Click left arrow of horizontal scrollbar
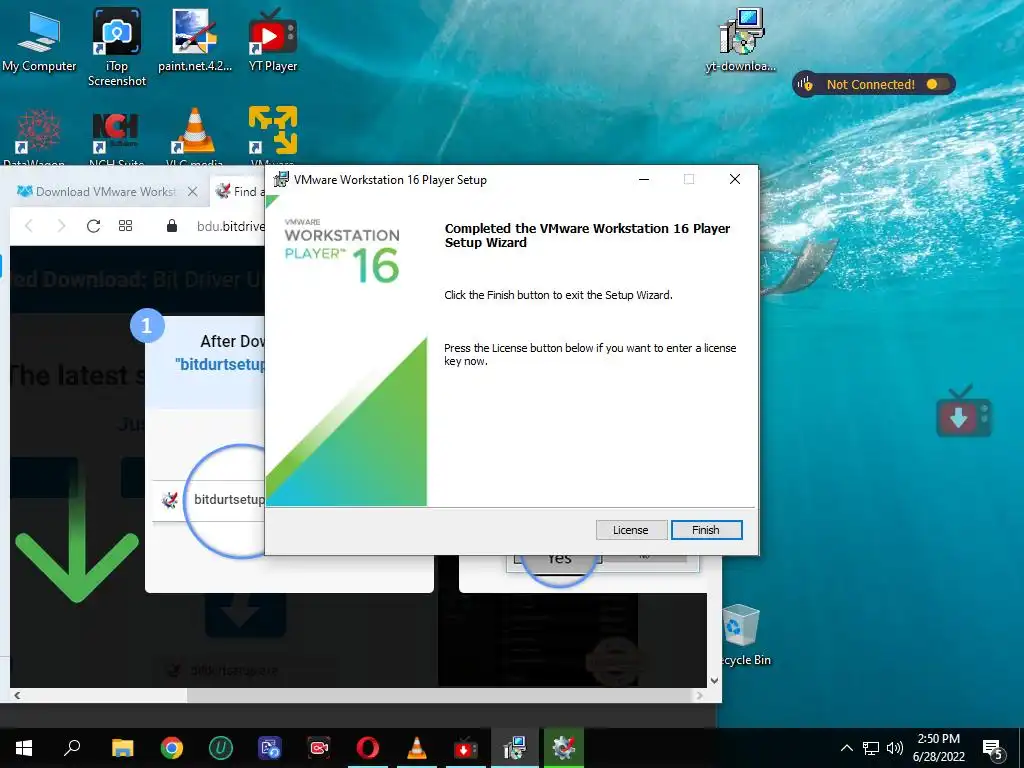1024x768 pixels. 17,696
